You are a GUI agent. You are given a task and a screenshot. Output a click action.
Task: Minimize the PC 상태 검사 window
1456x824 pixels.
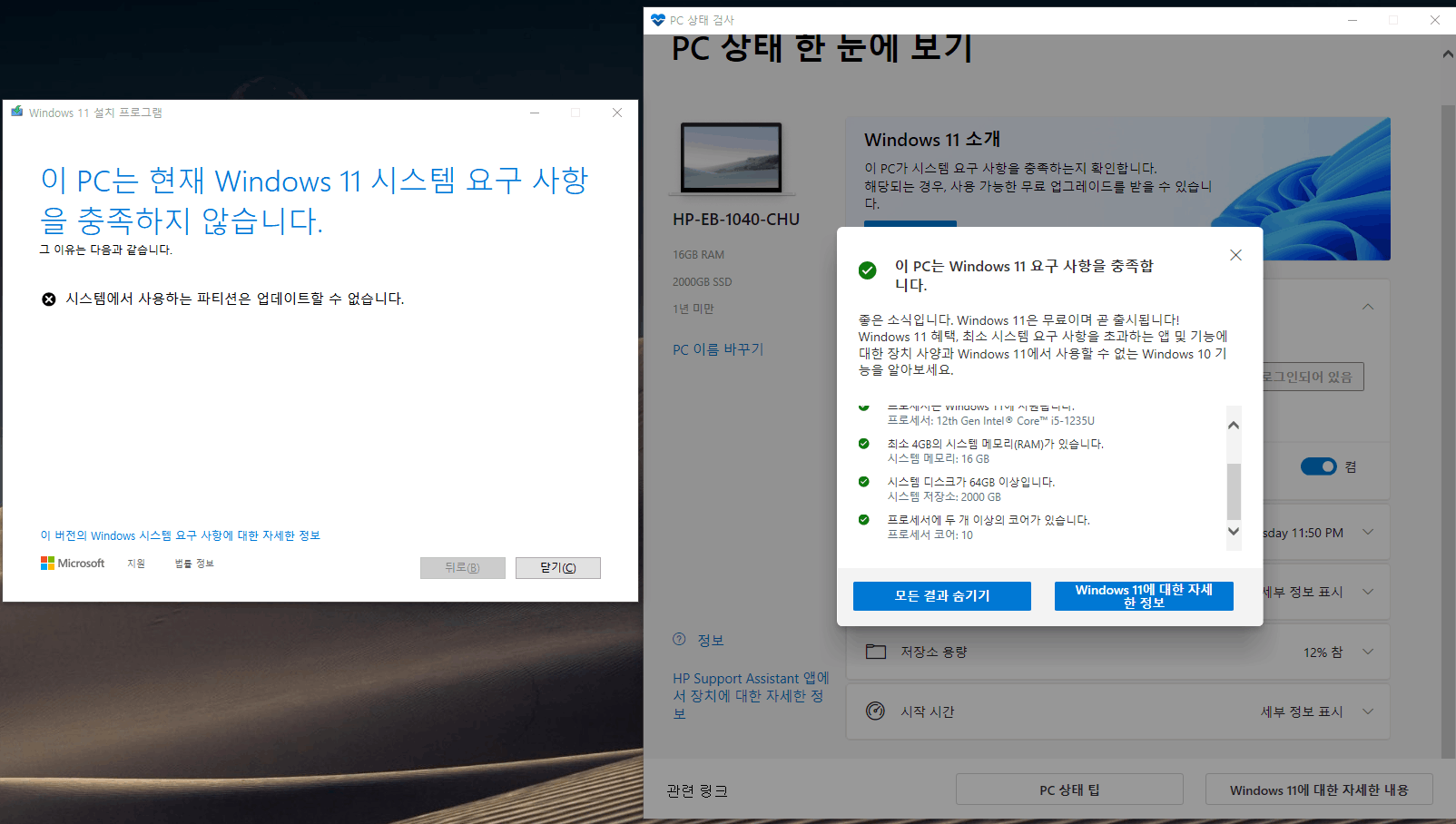(x=1353, y=20)
